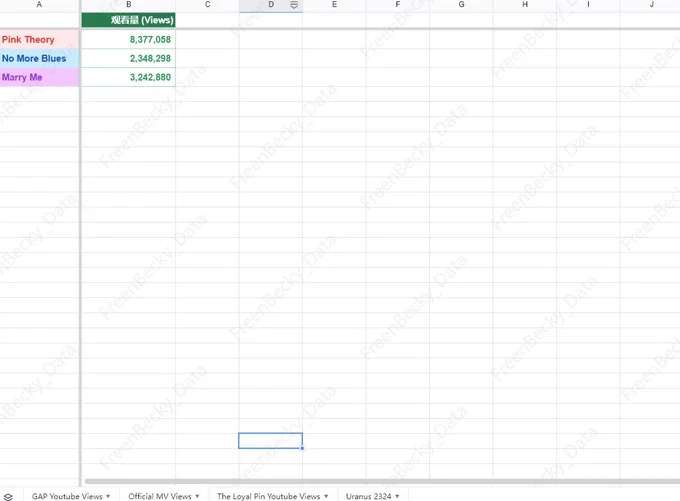The image size is (680, 501).
Task: Expand GAP Youtube Views tab dropdown arrow
Action: pyautogui.click(x=108, y=496)
